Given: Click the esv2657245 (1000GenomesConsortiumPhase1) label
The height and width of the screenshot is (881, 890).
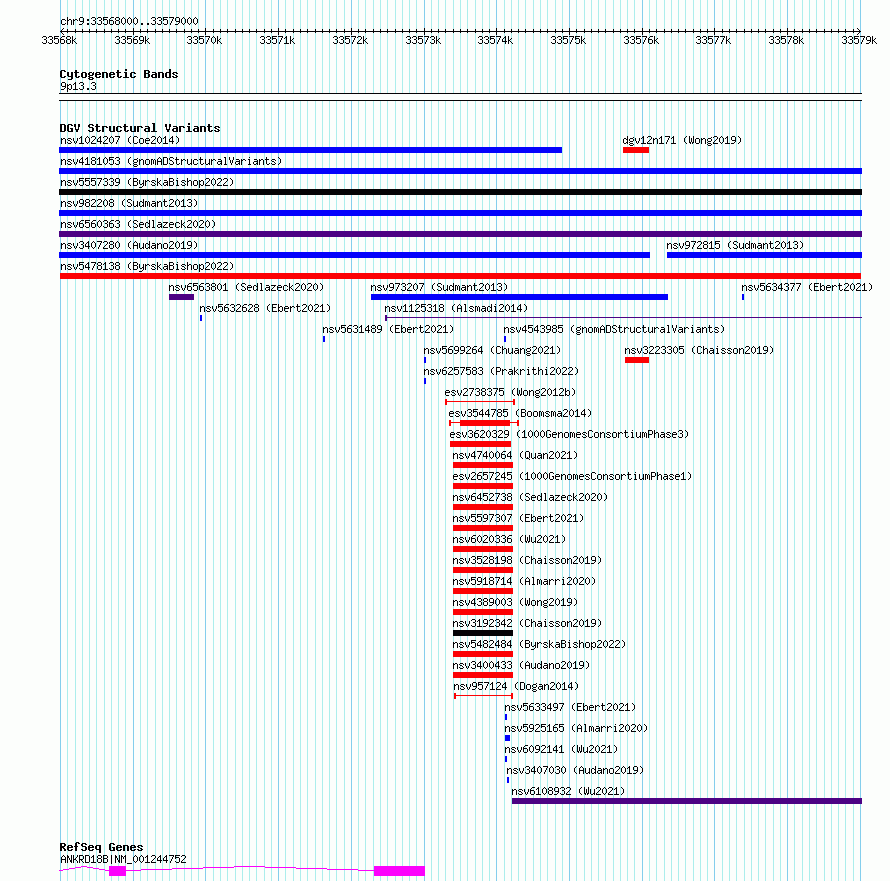Looking at the screenshot, I should [572, 476].
